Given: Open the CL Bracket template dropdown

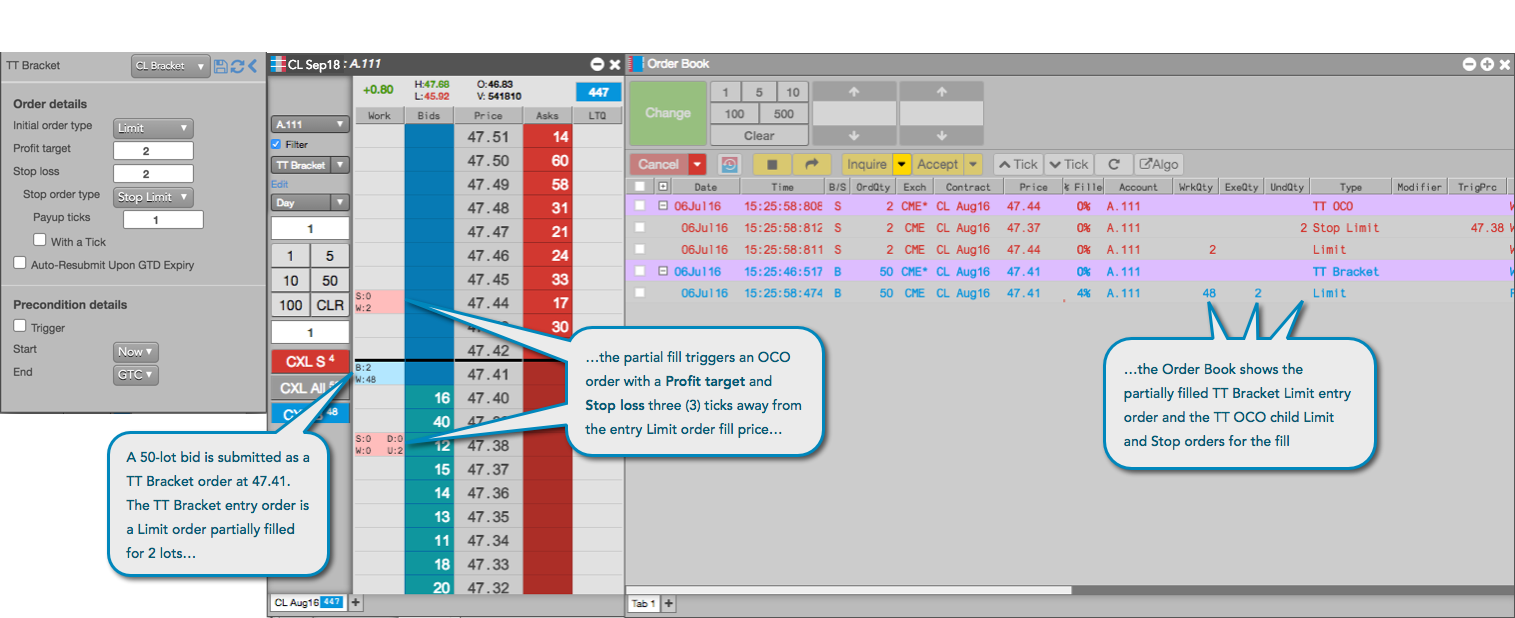Looking at the screenshot, I should coord(171,66).
